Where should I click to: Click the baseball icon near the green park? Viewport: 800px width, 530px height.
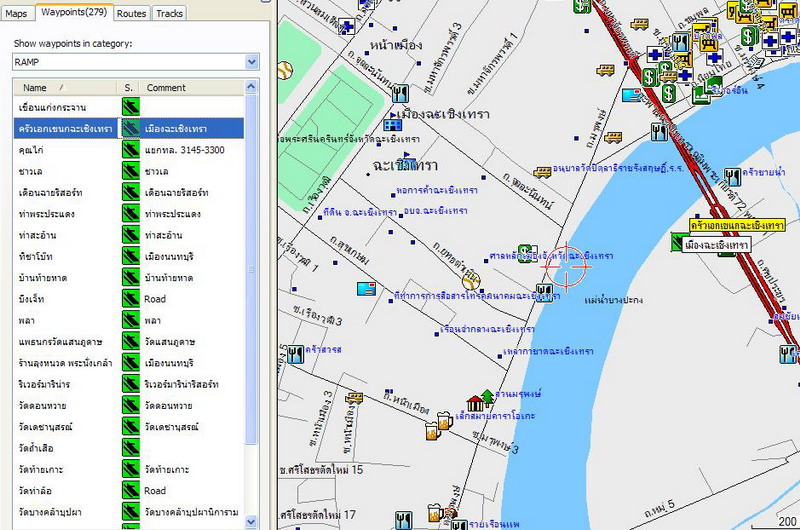click(284, 70)
